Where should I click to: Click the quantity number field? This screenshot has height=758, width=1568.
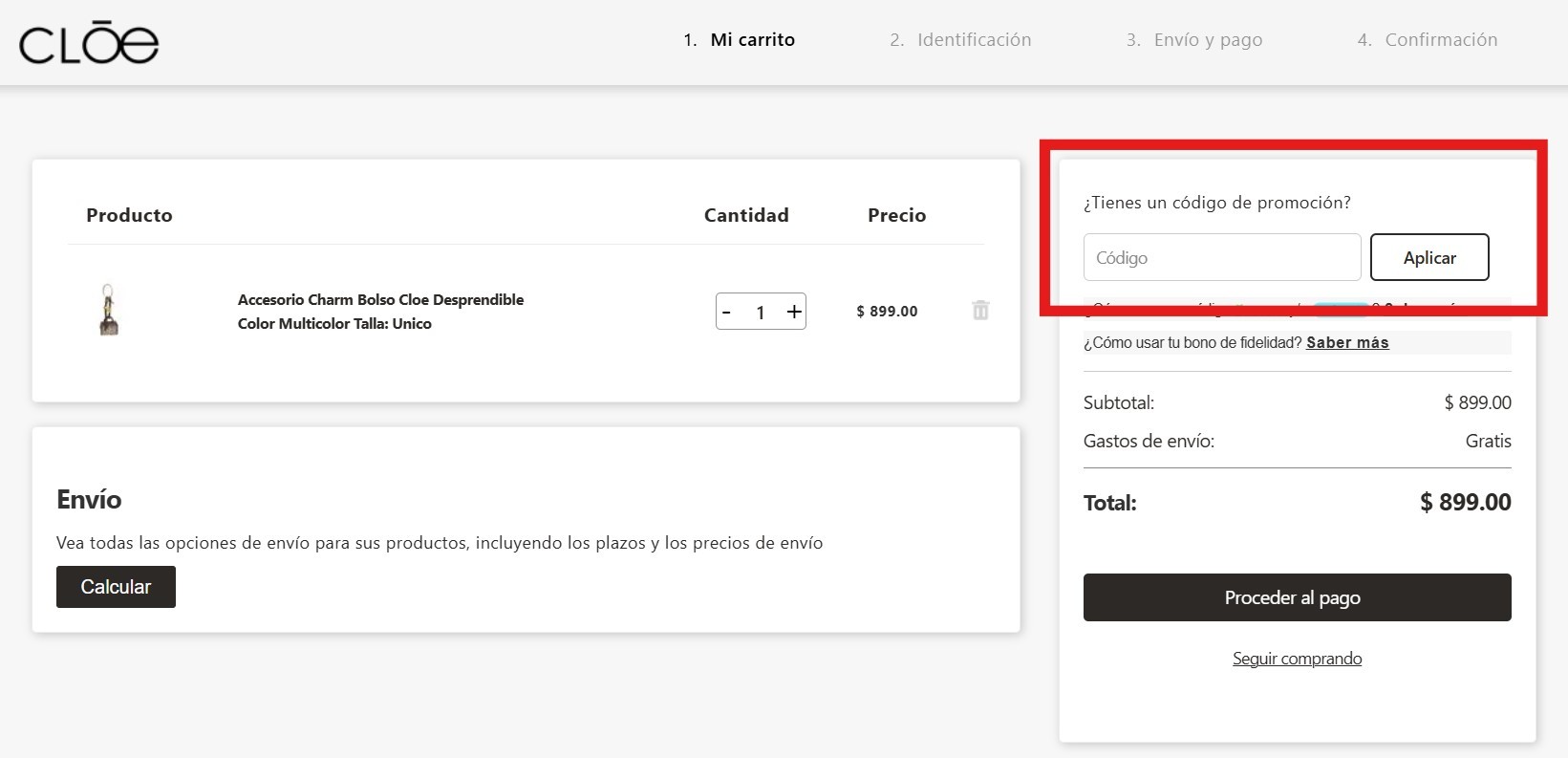pyautogui.click(x=761, y=313)
